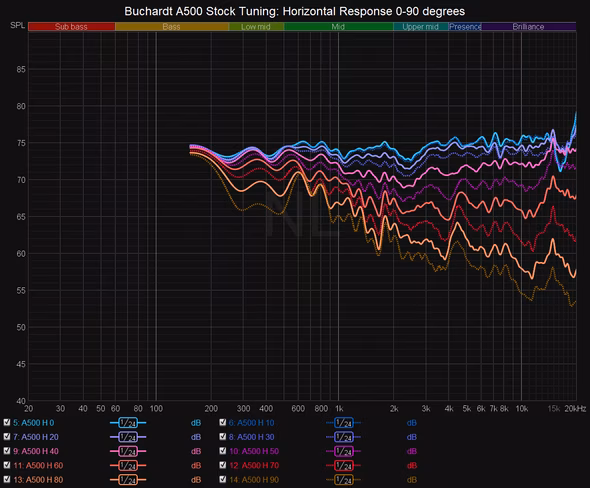Hide the A500 H 60 trace via checkbox
This screenshot has height=488, width=590.
click(x=7, y=465)
